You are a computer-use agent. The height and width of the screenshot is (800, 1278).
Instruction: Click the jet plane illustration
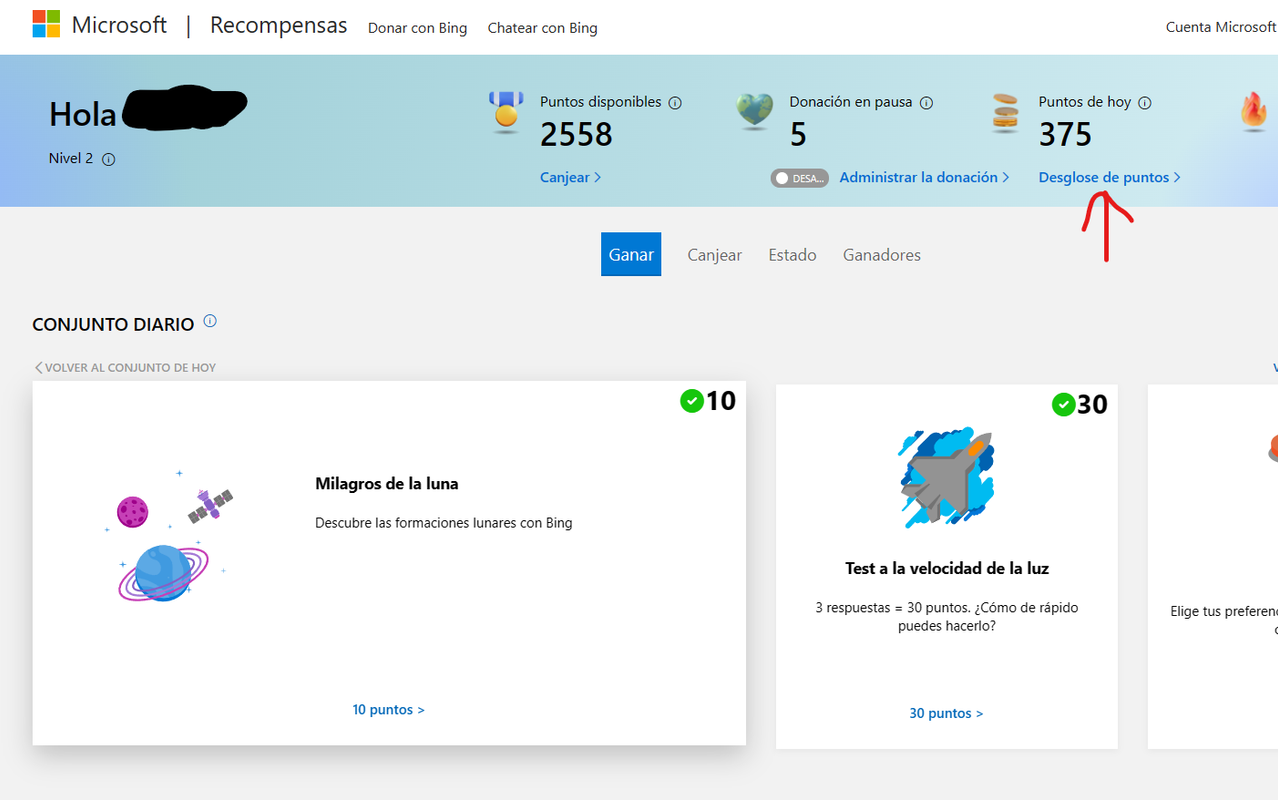[x=945, y=478]
